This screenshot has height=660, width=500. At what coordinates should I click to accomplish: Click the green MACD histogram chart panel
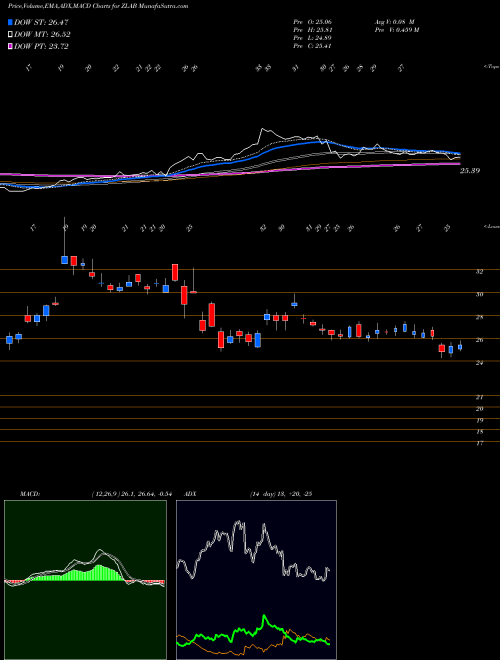pyautogui.click(x=85, y=580)
